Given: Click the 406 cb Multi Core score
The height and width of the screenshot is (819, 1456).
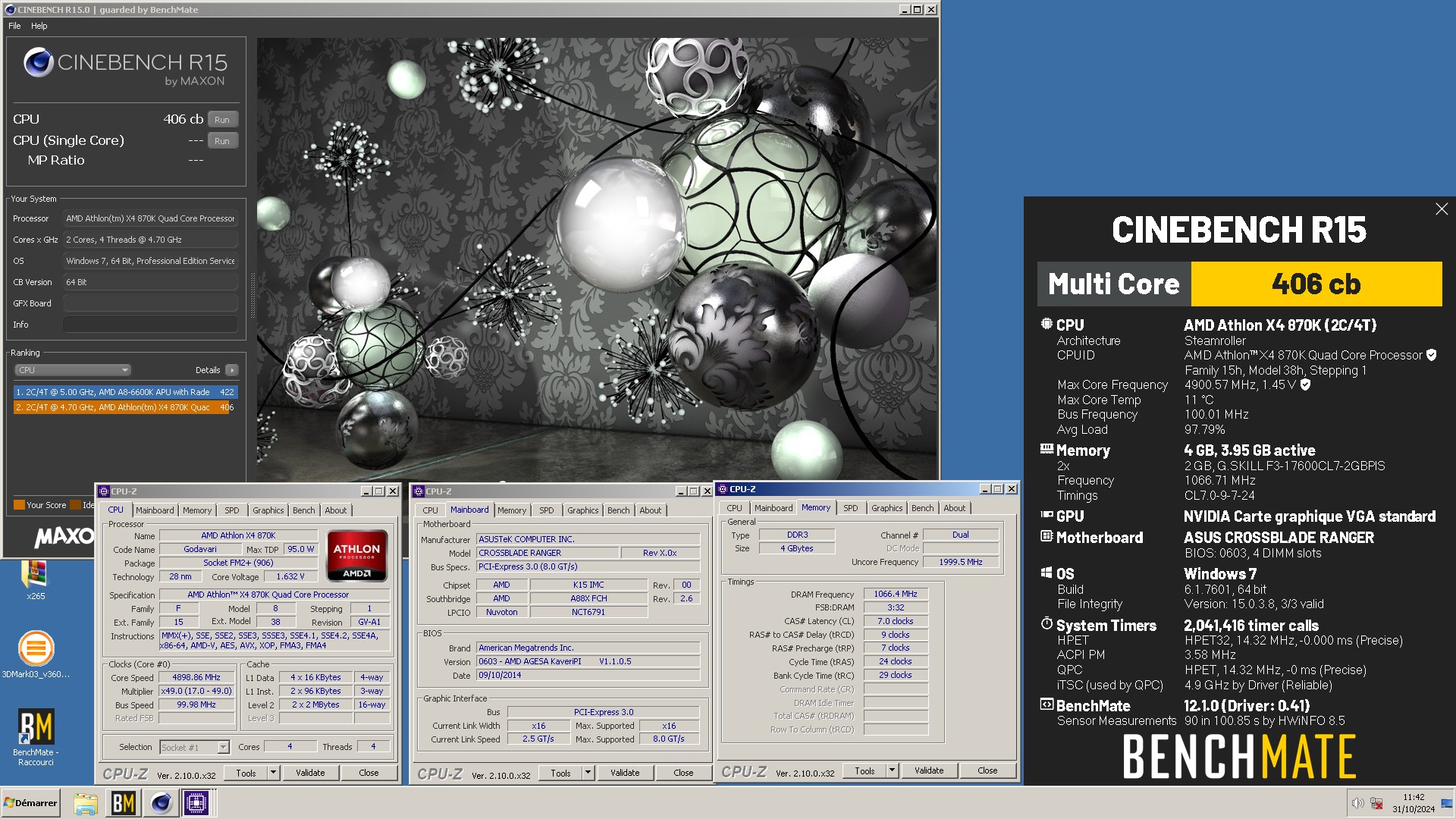Looking at the screenshot, I should point(1316,284).
